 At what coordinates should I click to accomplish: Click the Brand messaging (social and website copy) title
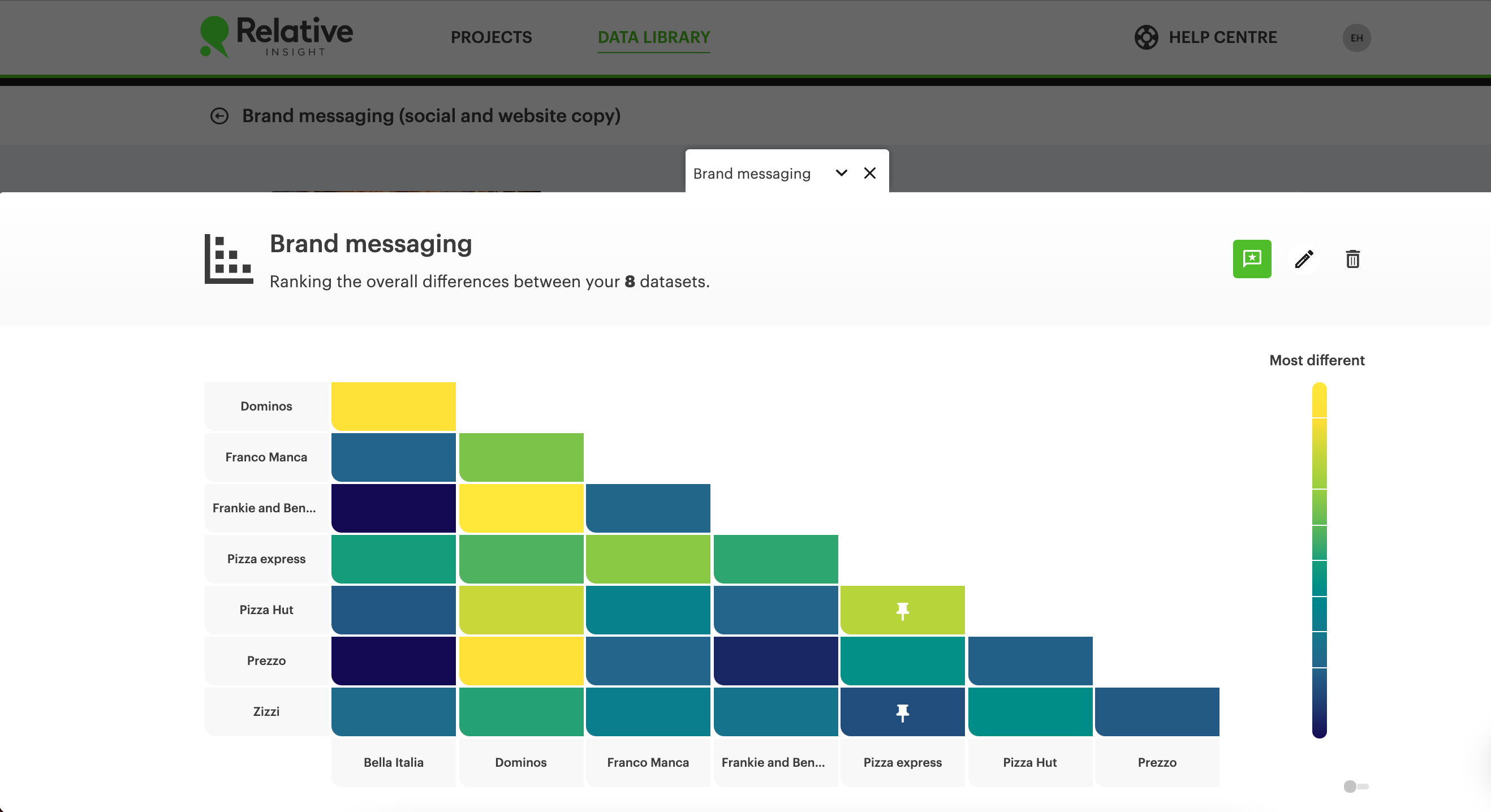click(431, 116)
